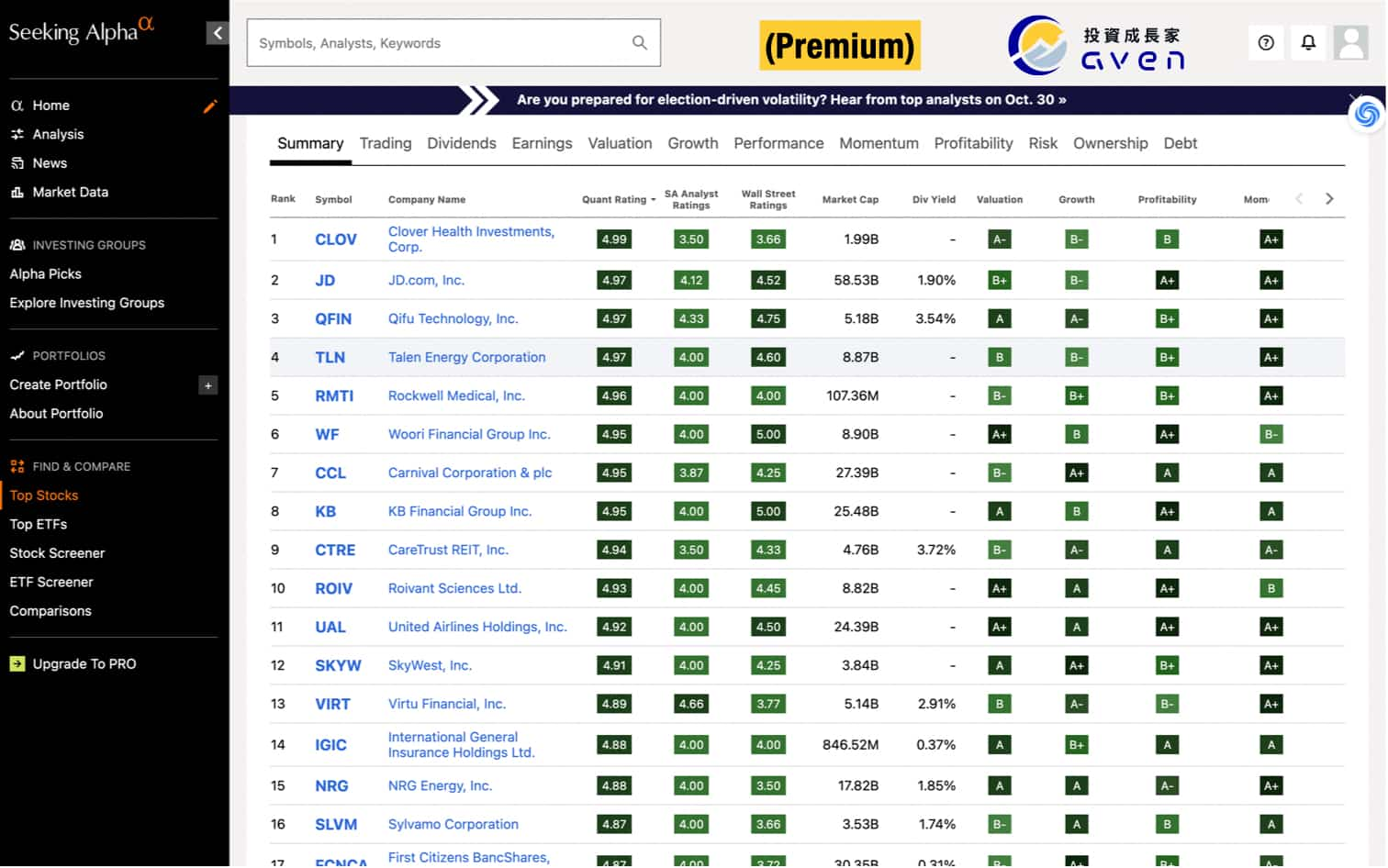The height and width of the screenshot is (868, 1388).
Task: Open the UAL ticker symbol
Action: click(330, 628)
